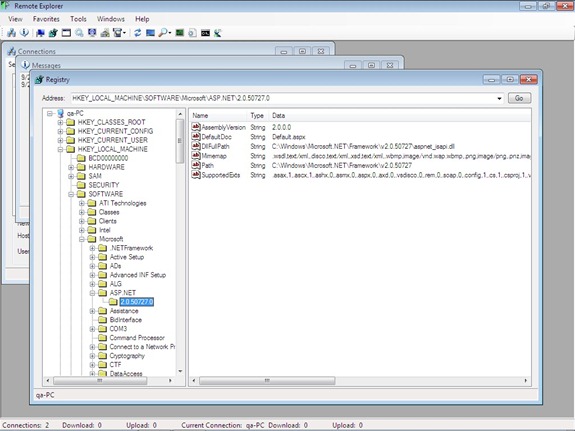Click the device toolbar icon left of the first dropdown arrow

pyautogui.click(x=117, y=33)
